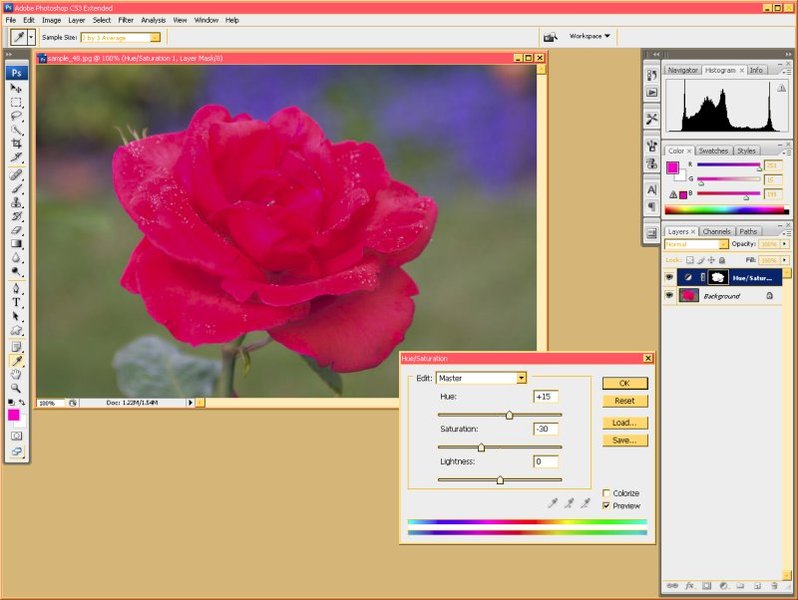
Task: Hide the Background layer eye
Action: pos(669,295)
